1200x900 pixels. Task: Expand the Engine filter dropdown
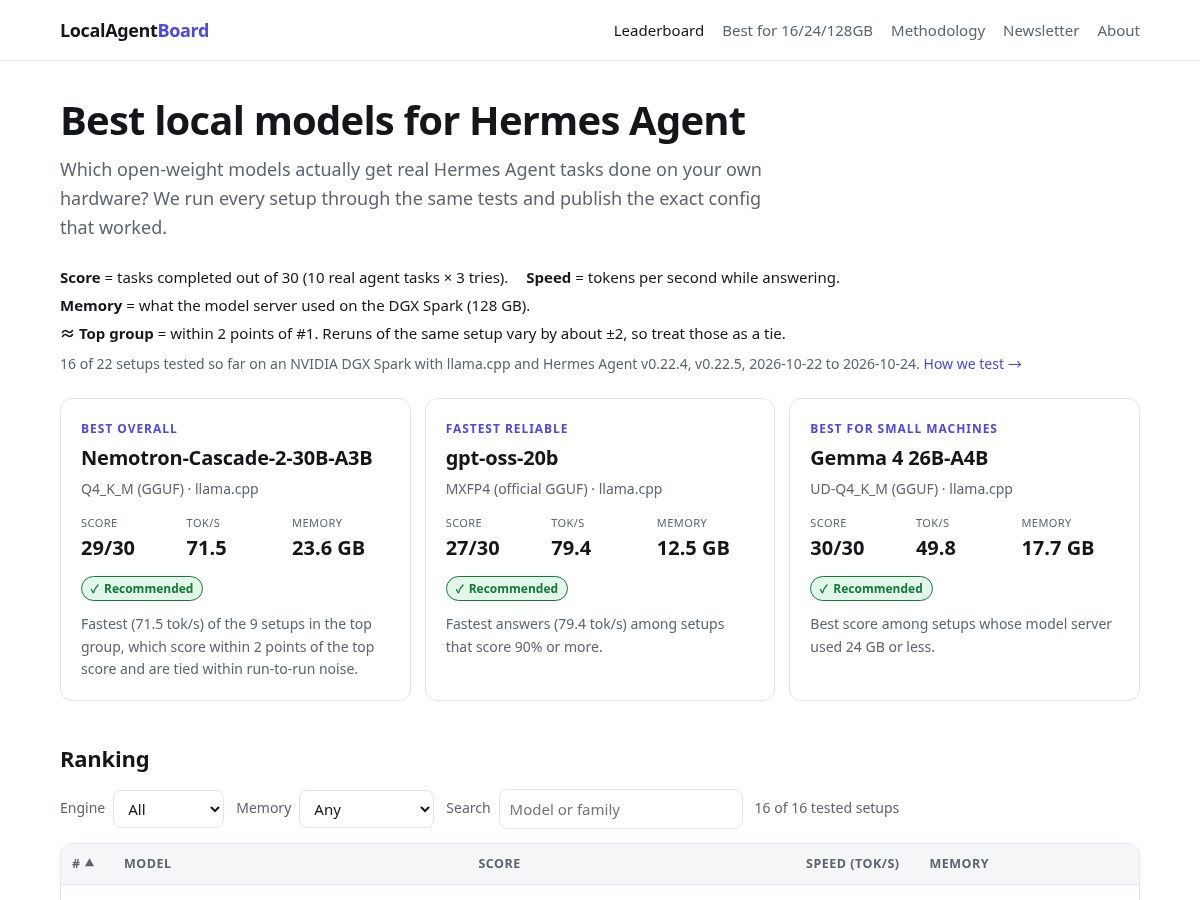click(168, 809)
